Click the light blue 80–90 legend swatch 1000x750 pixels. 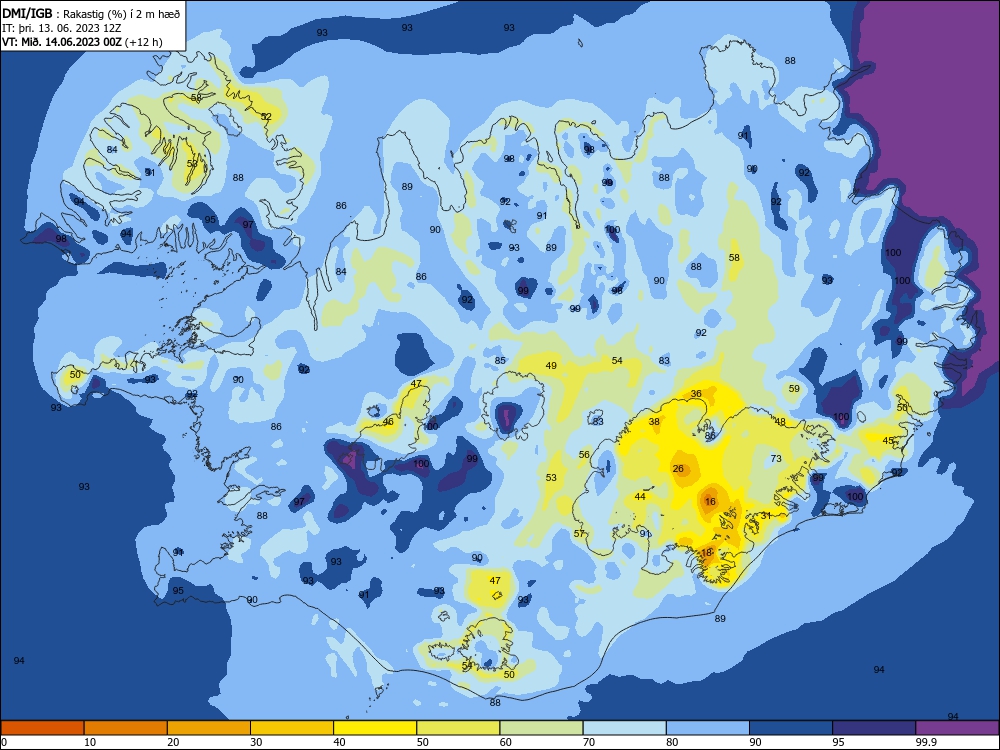click(708, 728)
